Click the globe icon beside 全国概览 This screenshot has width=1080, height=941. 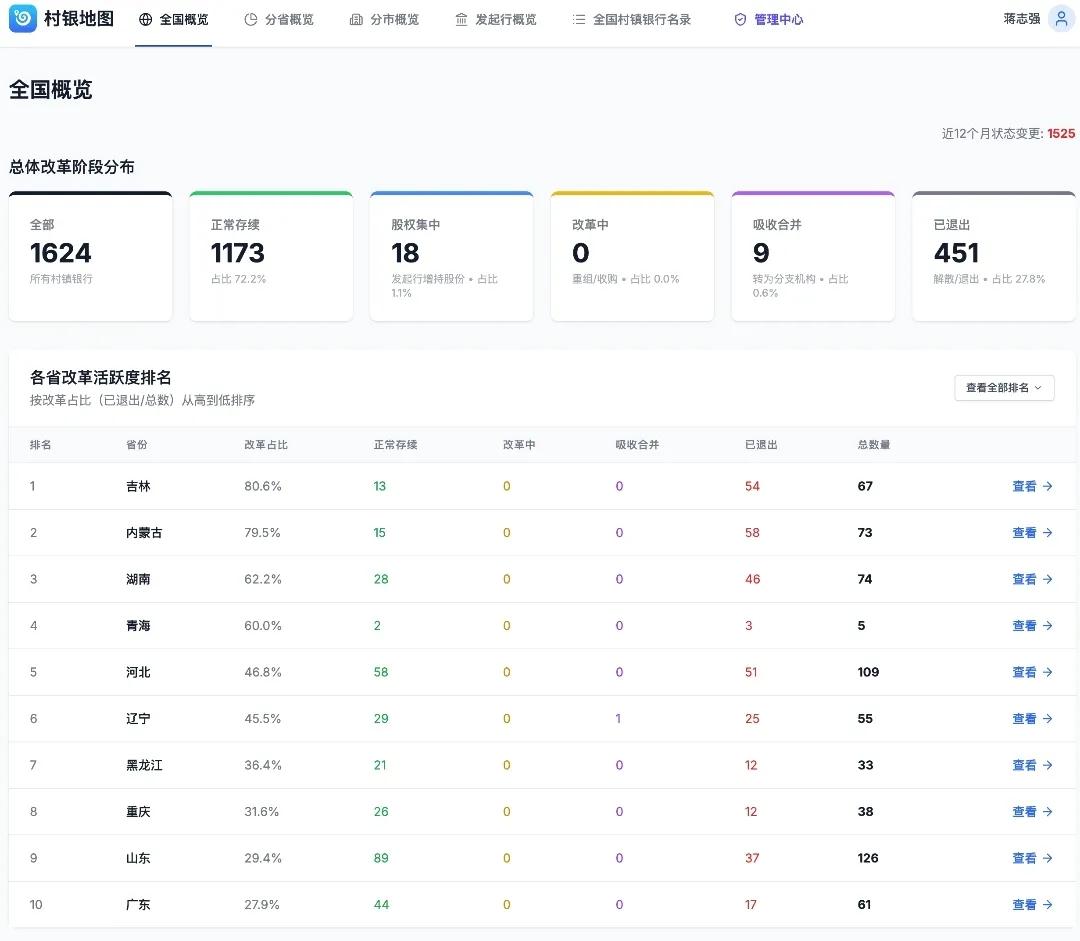(x=146, y=20)
